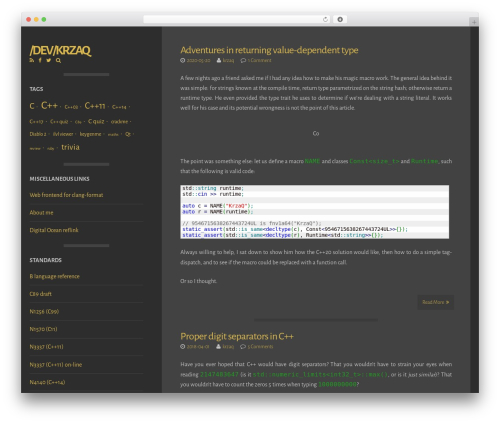Click the author icon beside krzaq on the first post
This screenshot has width=500, height=423.
point(219,60)
